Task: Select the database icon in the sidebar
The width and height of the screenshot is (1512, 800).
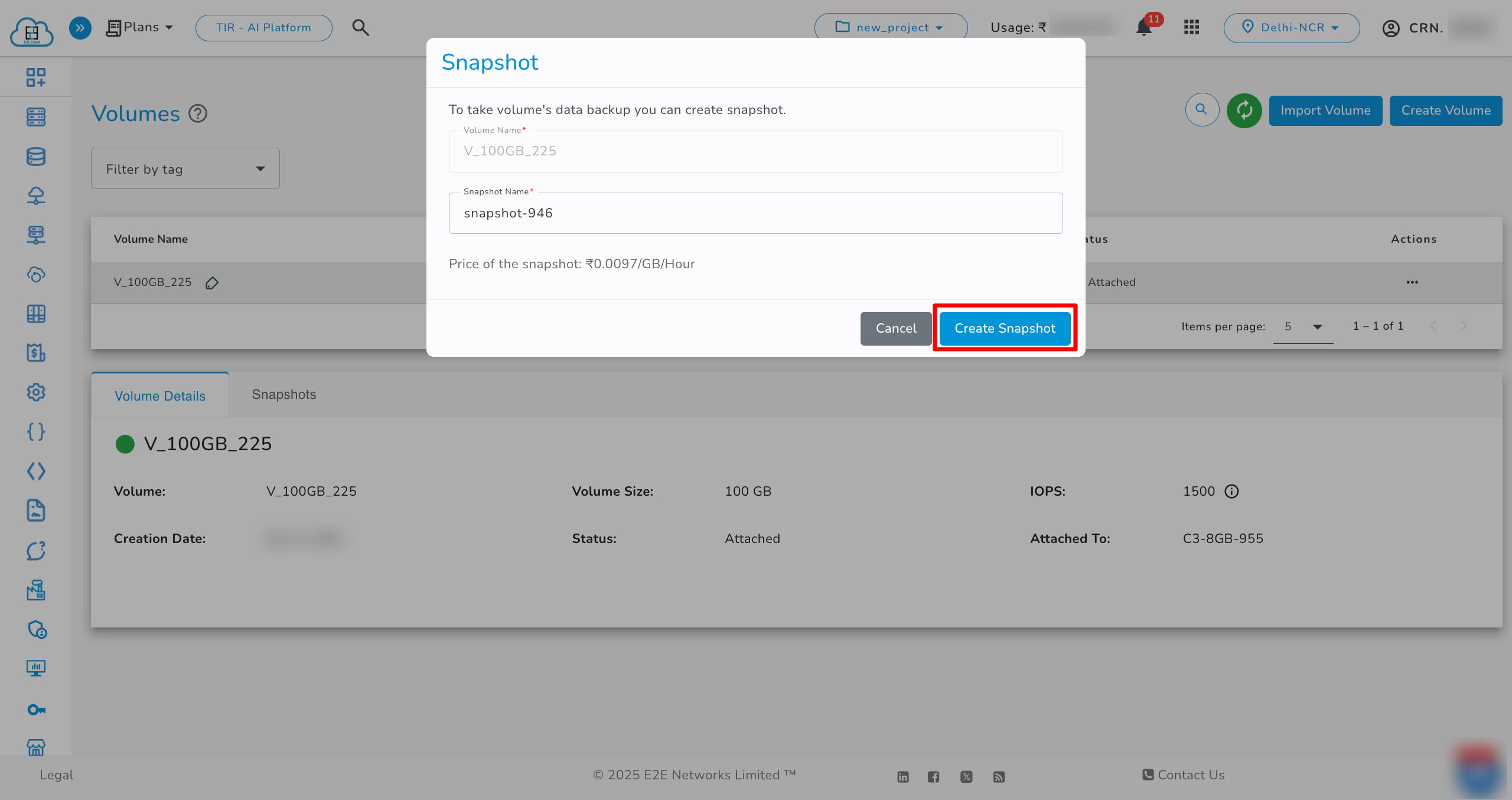Action: point(35,156)
